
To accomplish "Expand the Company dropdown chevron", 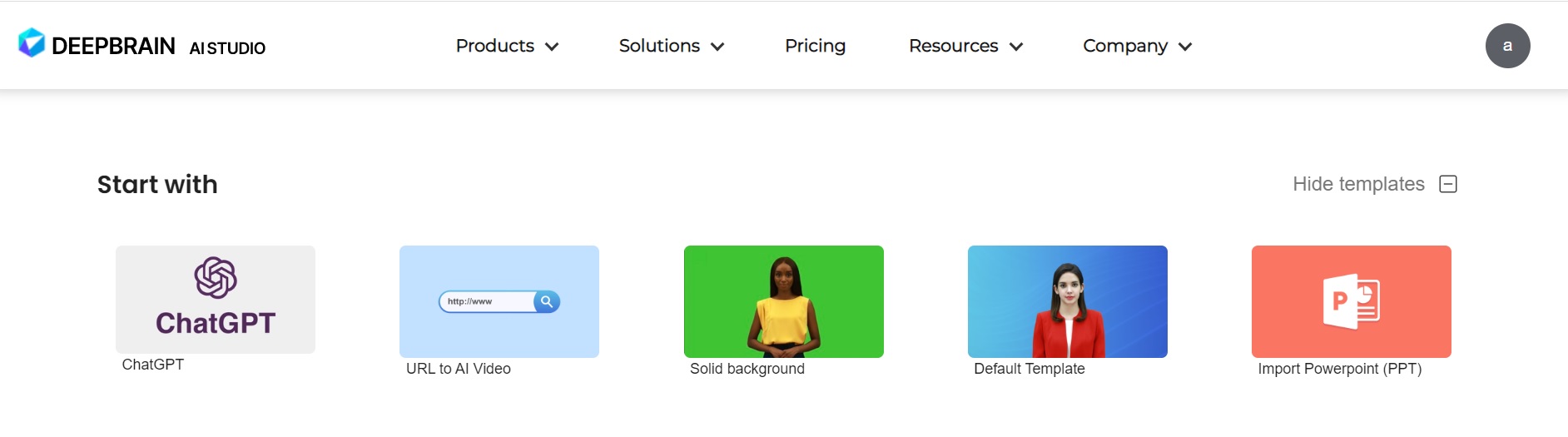I will 1185,47.
